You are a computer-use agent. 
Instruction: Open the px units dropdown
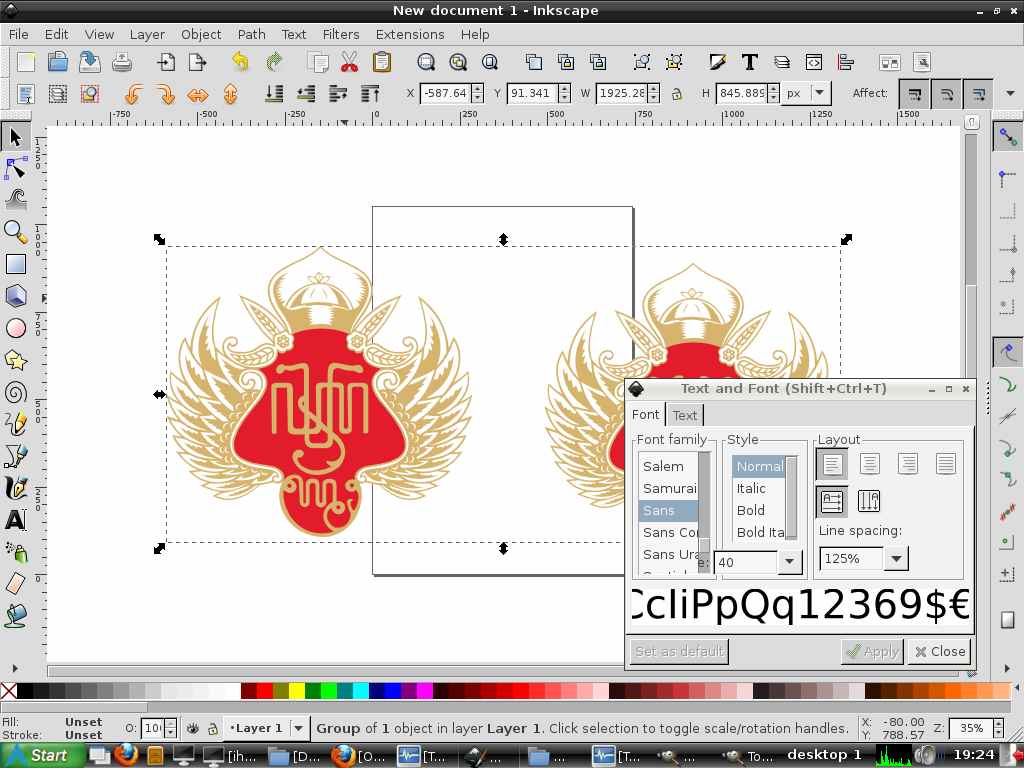(x=820, y=93)
